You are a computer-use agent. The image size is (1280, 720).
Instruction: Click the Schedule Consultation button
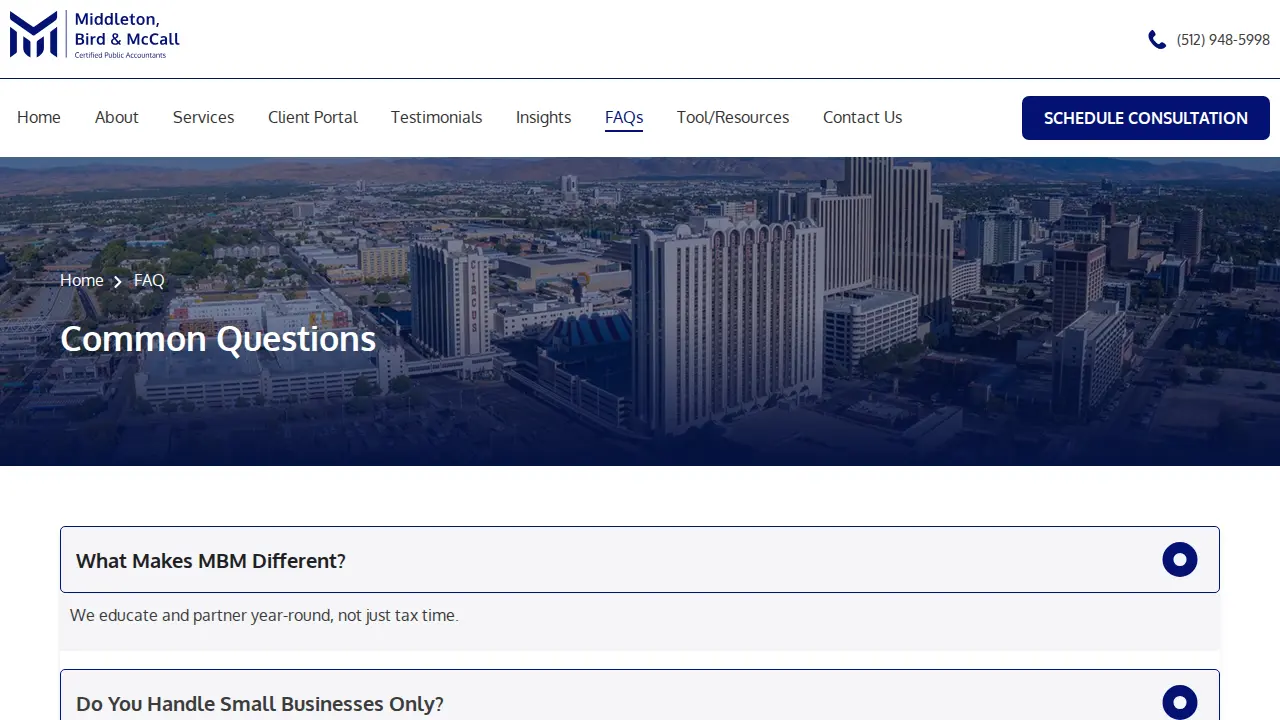point(1146,118)
